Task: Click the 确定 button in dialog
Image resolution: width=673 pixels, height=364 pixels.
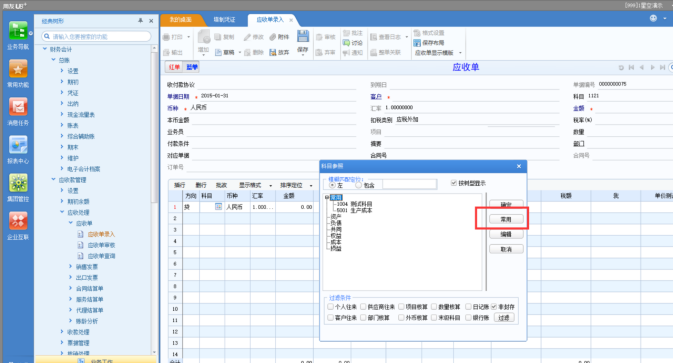Action: pyautogui.click(x=506, y=204)
